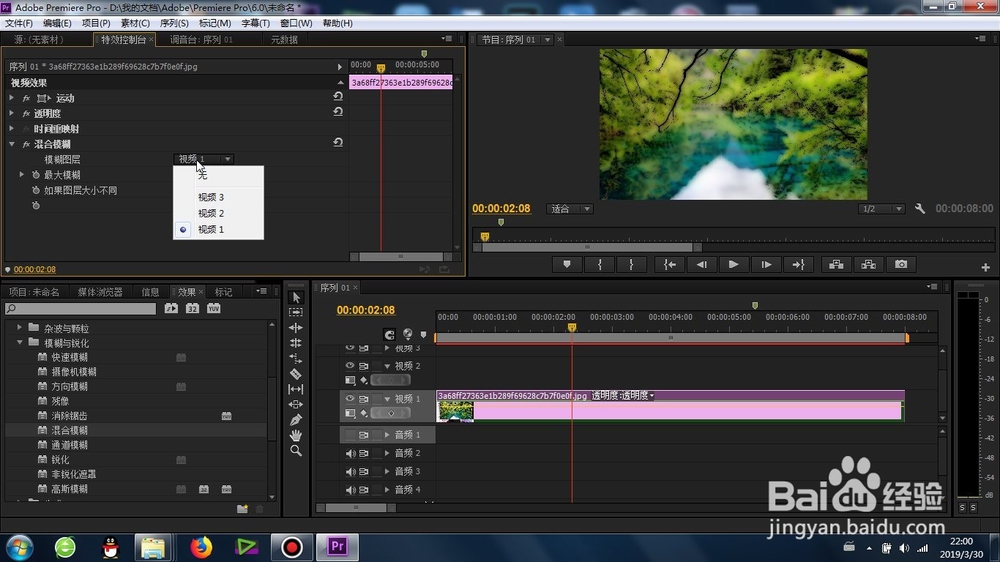This screenshot has width=1000, height=562.
Task: Step back one frame
Action: pos(702,264)
